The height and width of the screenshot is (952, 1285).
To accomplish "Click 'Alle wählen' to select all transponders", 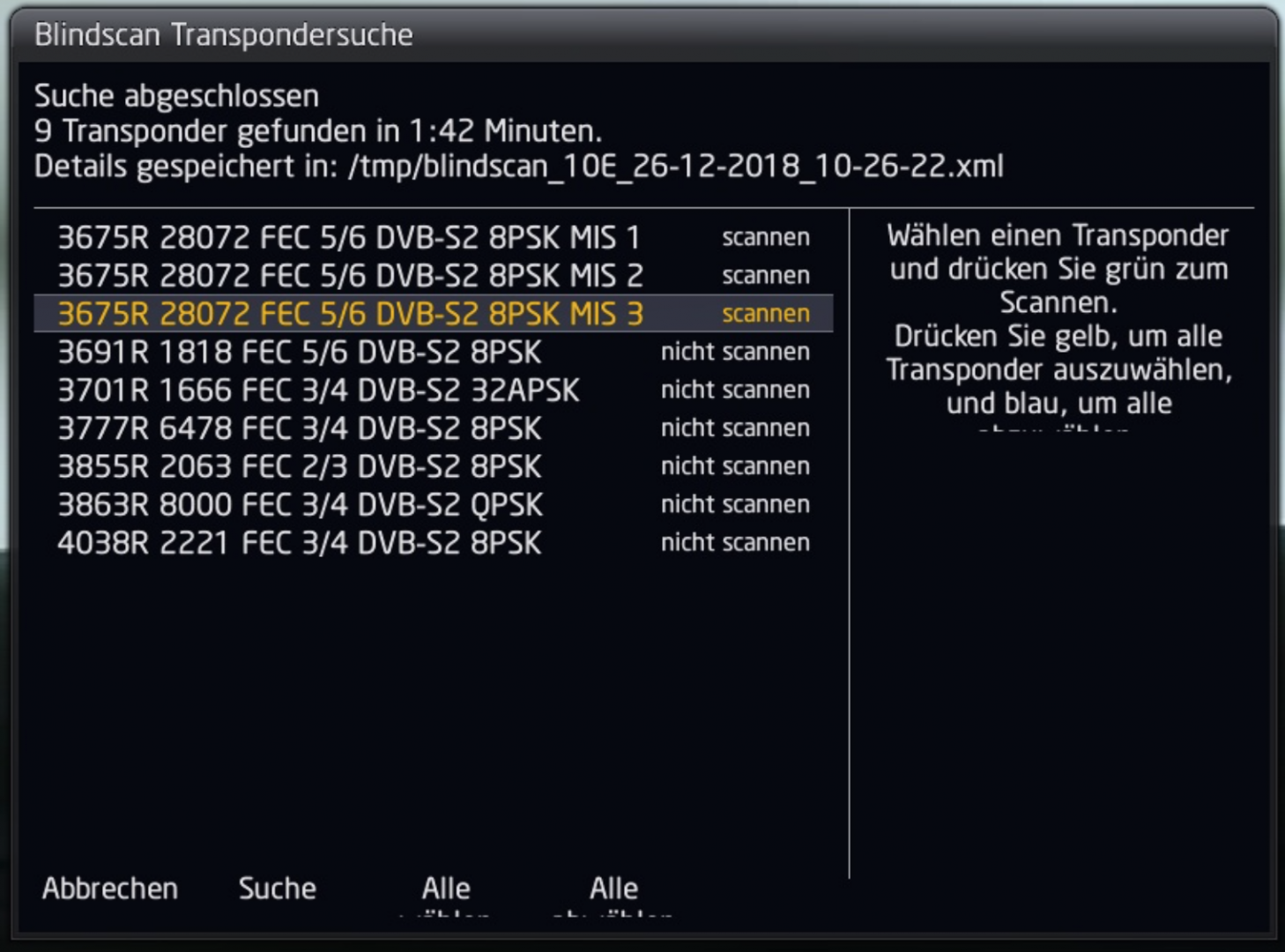I will 446,890.
